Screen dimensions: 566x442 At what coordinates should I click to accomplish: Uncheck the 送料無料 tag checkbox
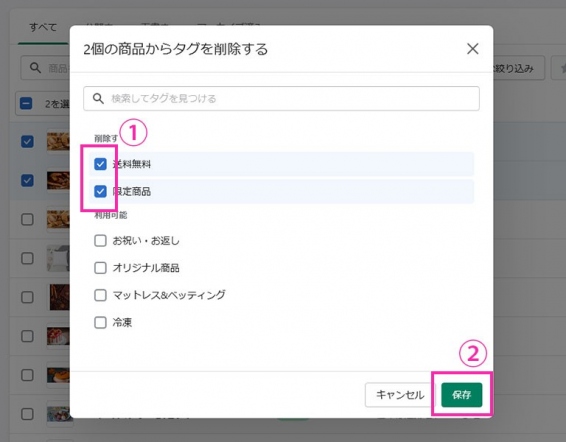pos(100,164)
